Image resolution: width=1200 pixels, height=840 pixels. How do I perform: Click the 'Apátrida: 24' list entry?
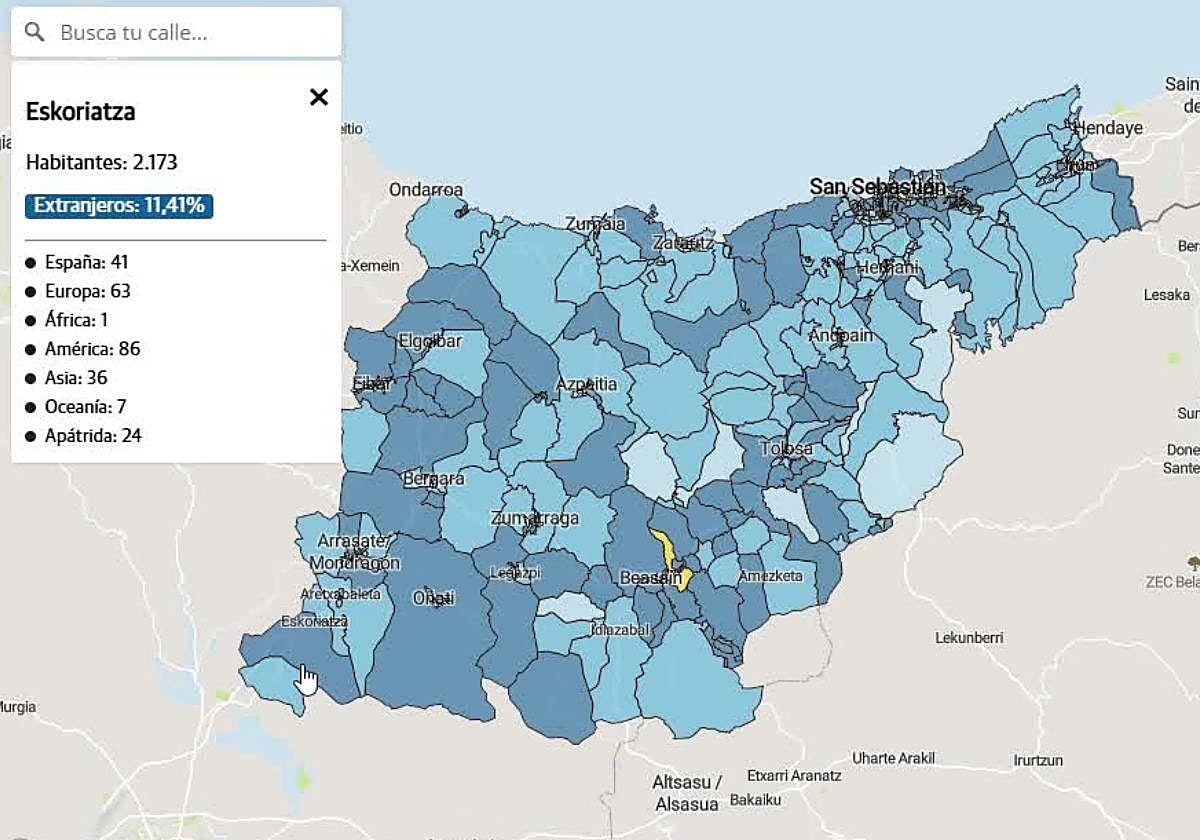[x=93, y=436]
